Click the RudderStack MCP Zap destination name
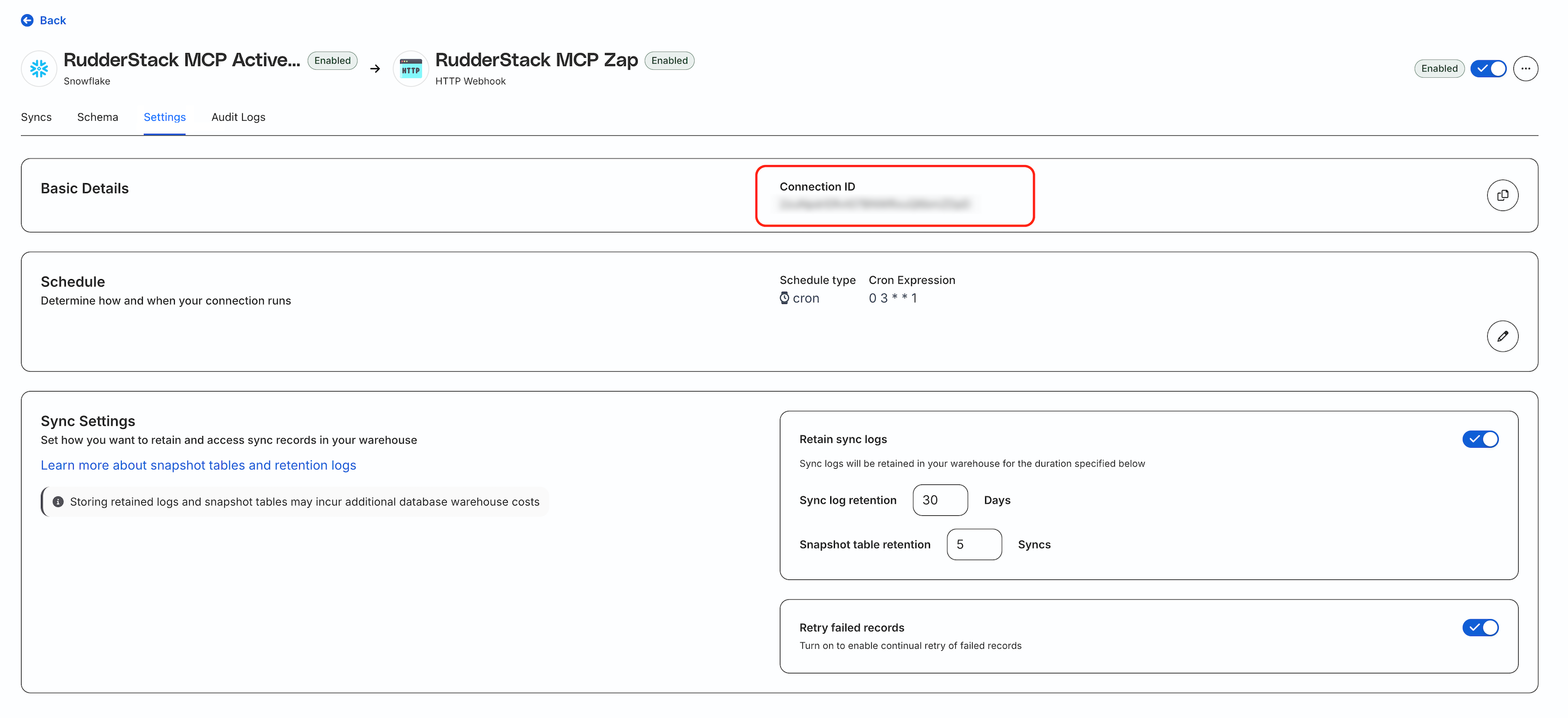The width and height of the screenshot is (1568, 718). point(536,60)
